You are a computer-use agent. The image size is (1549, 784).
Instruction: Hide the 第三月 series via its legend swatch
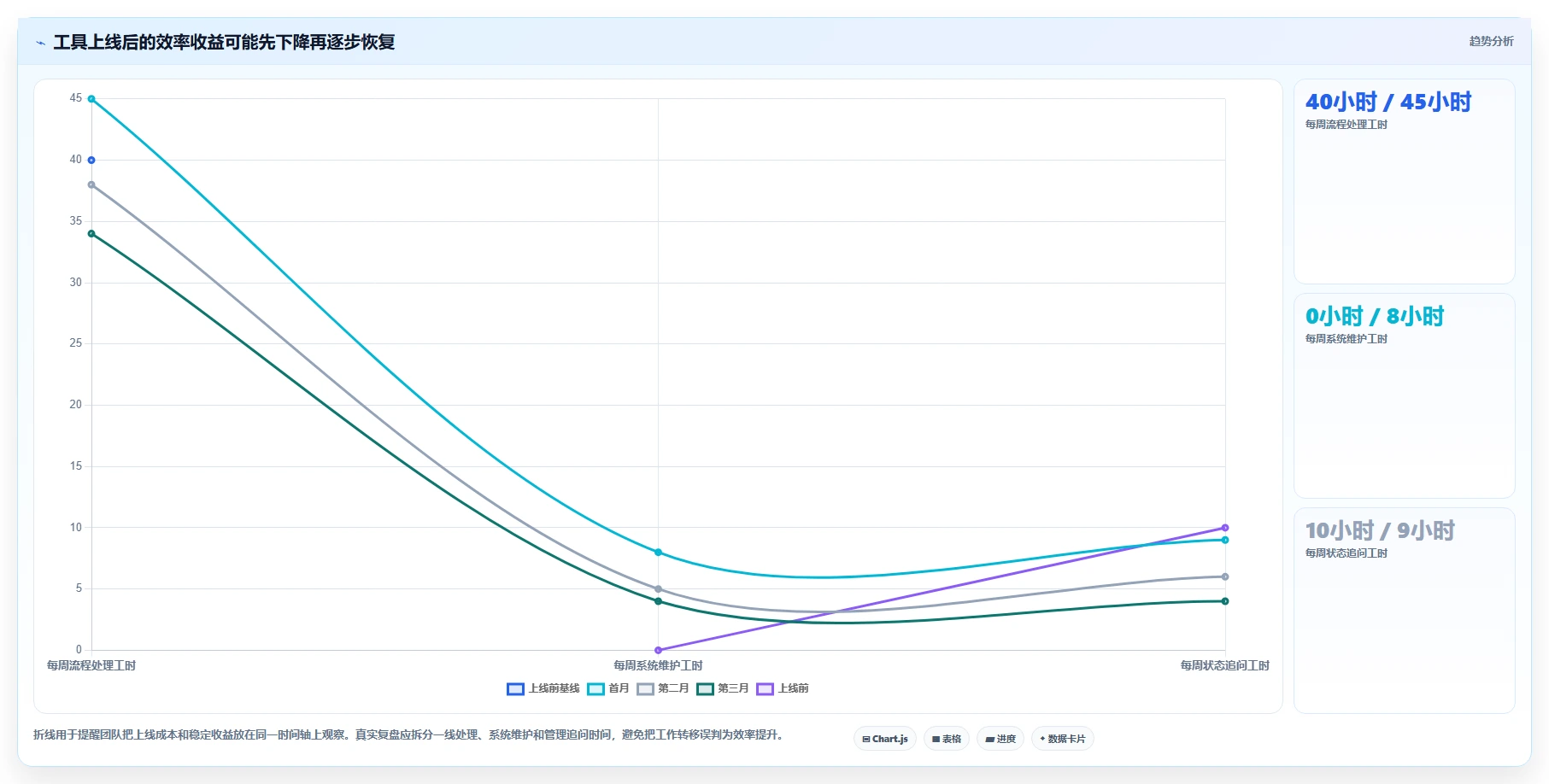click(x=705, y=689)
